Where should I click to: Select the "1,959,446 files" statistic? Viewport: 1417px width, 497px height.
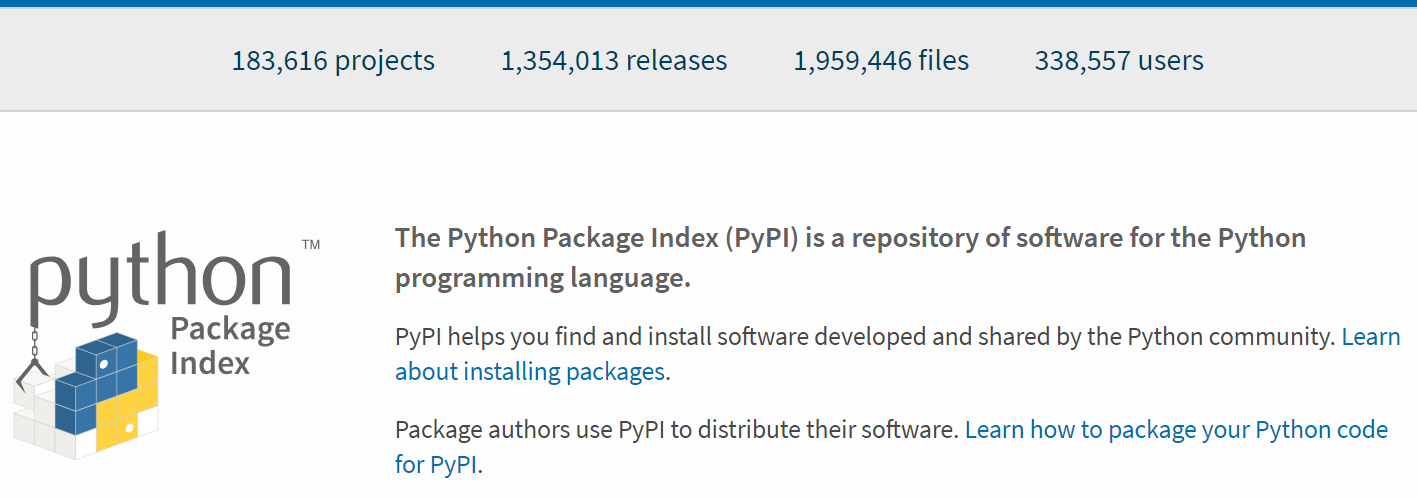881,61
